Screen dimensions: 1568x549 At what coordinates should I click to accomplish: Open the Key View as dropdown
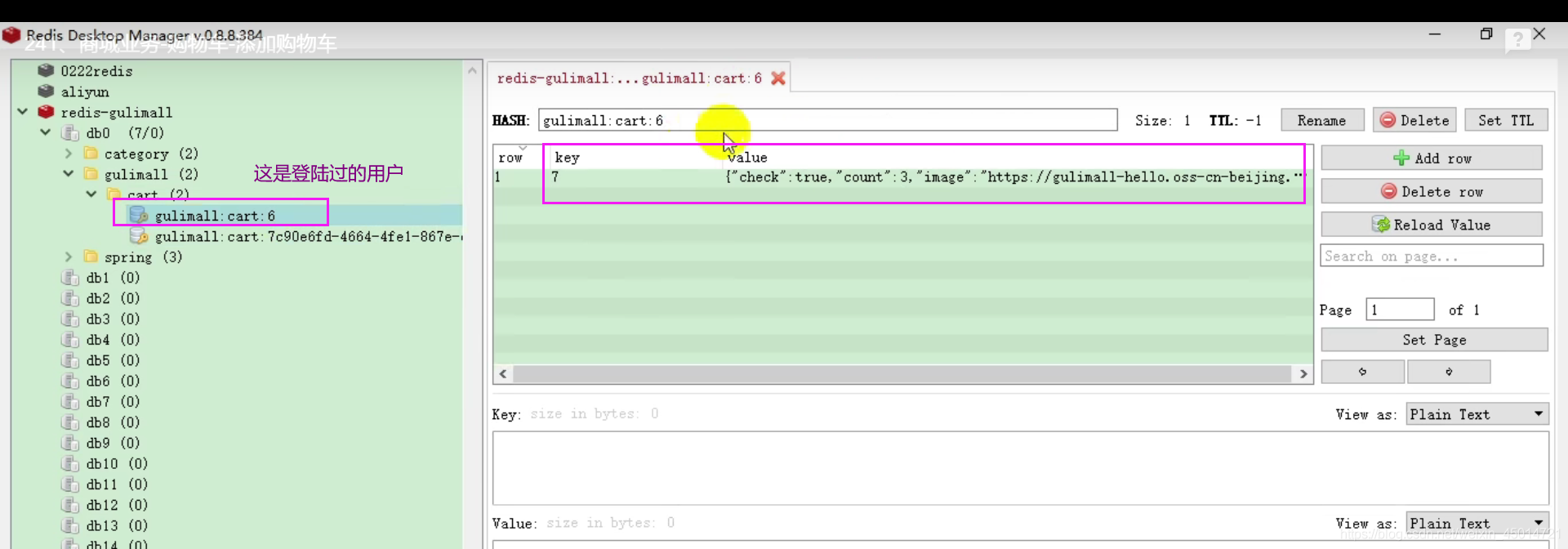click(x=1477, y=414)
